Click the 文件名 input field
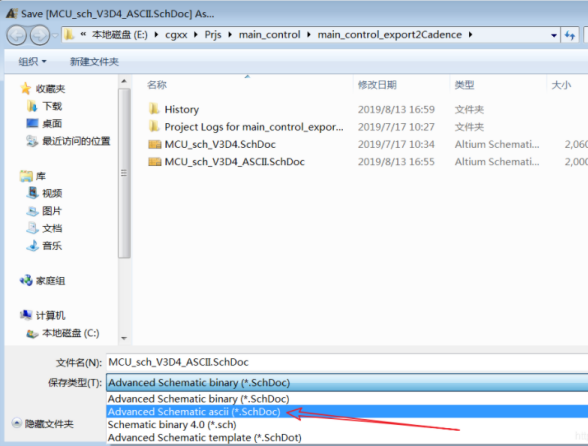Image resolution: width=588 pixels, height=446 pixels. 347,362
